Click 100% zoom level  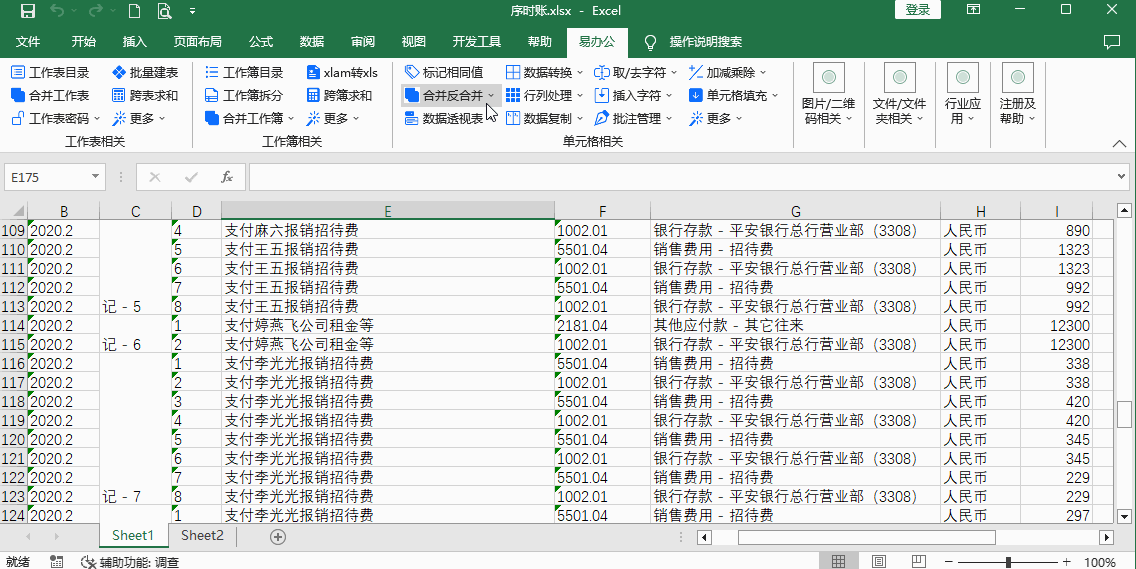click(x=1100, y=562)
